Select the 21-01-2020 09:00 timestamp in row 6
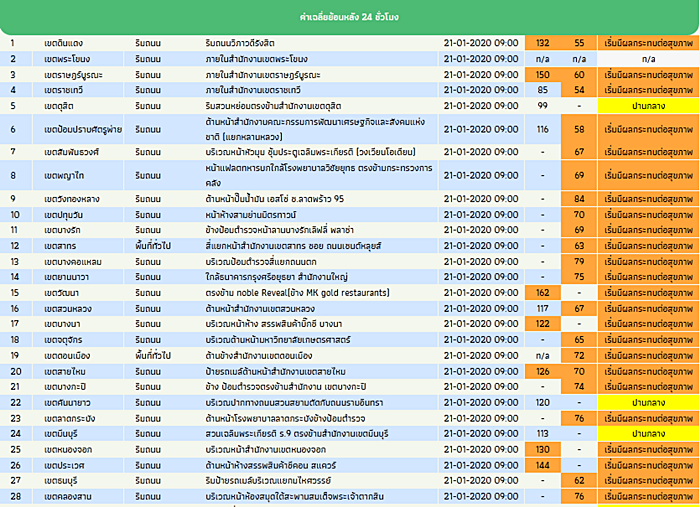 pos(480,129)
